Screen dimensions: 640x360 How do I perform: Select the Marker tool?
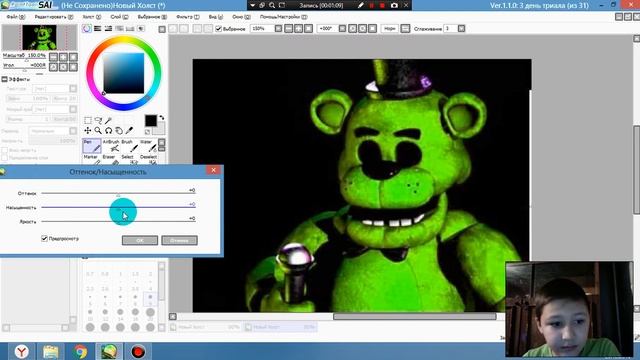click(92, 159)
